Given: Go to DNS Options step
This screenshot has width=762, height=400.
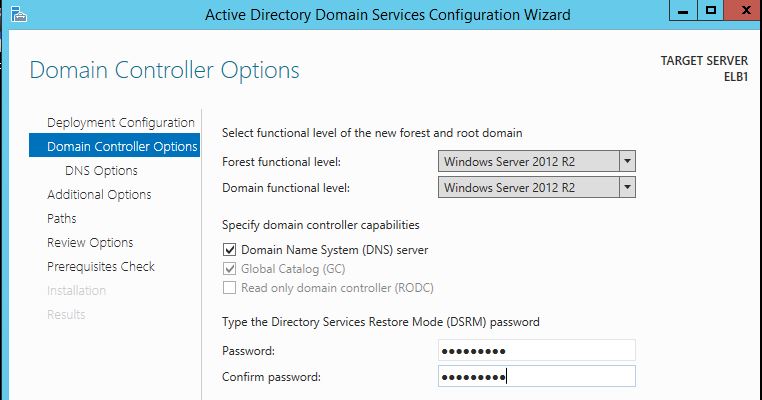Looking at the screenshot, I should (x=101, y=171).
